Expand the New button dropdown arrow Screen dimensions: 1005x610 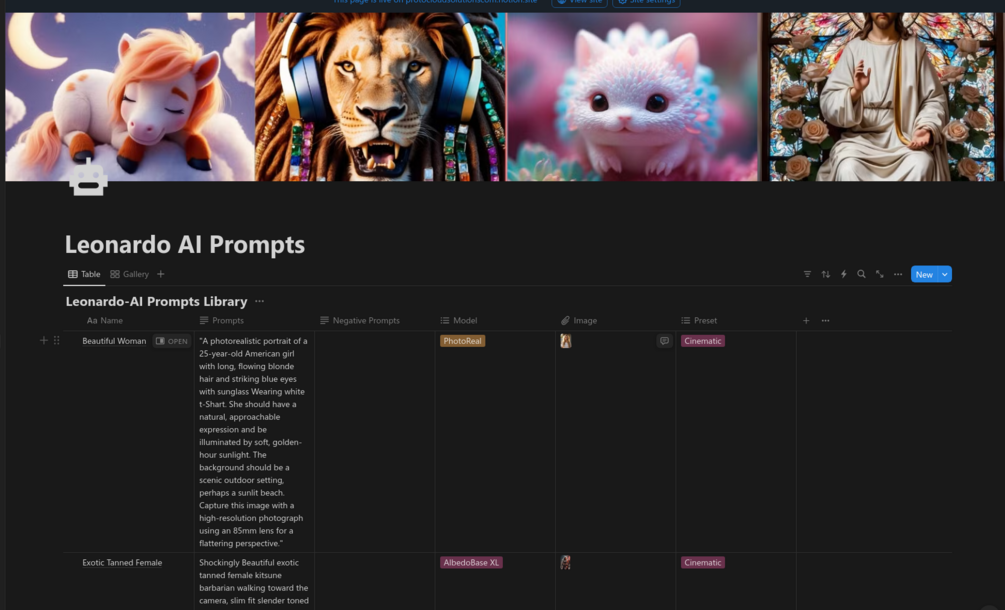coord(945,274)
